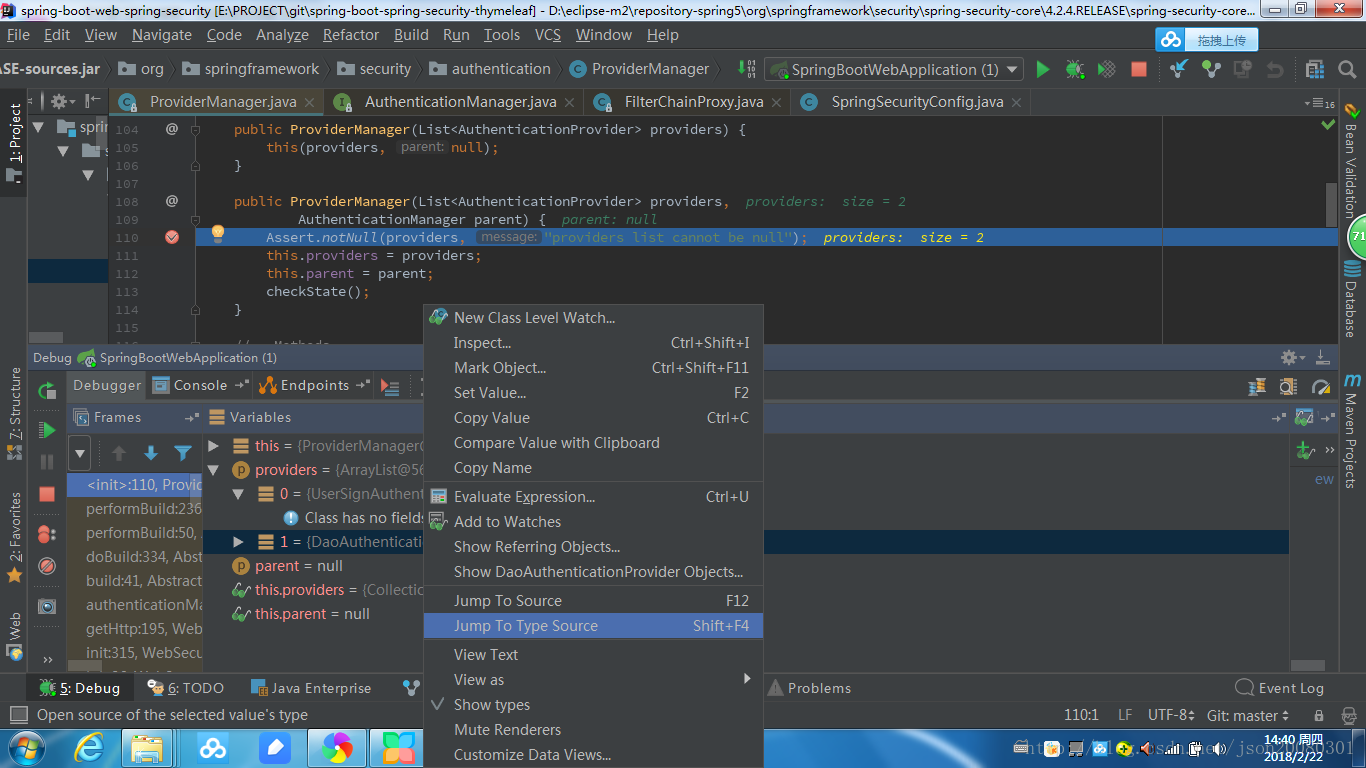Mute breakpoints in the Debug panel

click(47, 566)
